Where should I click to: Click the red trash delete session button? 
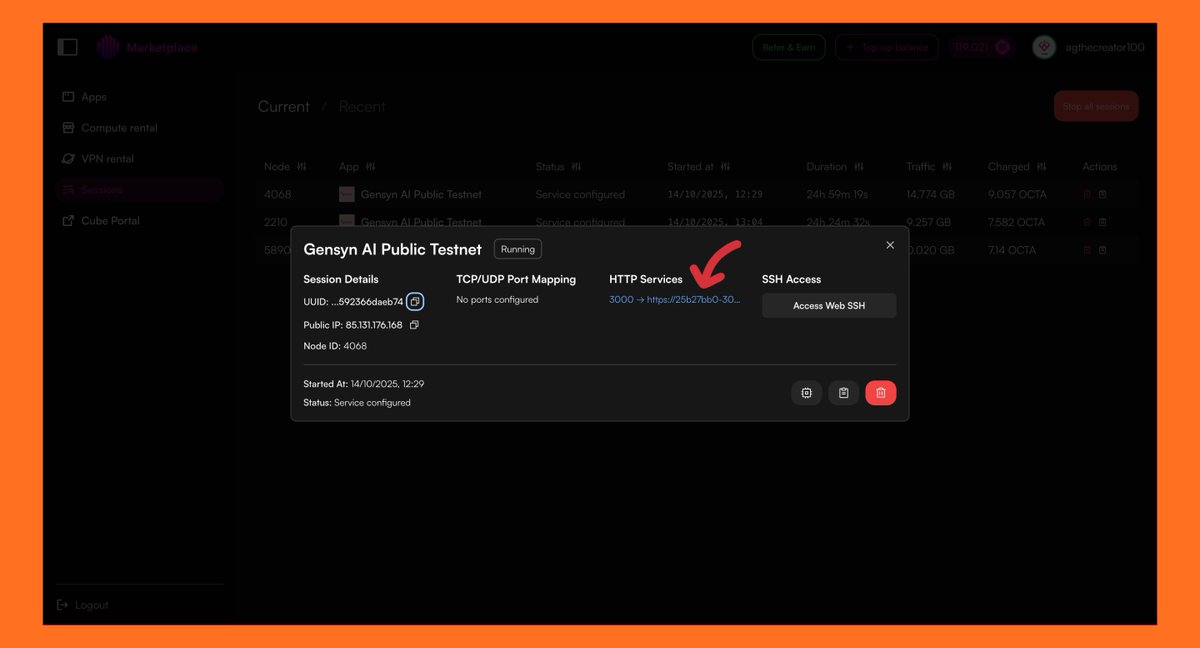881,393
